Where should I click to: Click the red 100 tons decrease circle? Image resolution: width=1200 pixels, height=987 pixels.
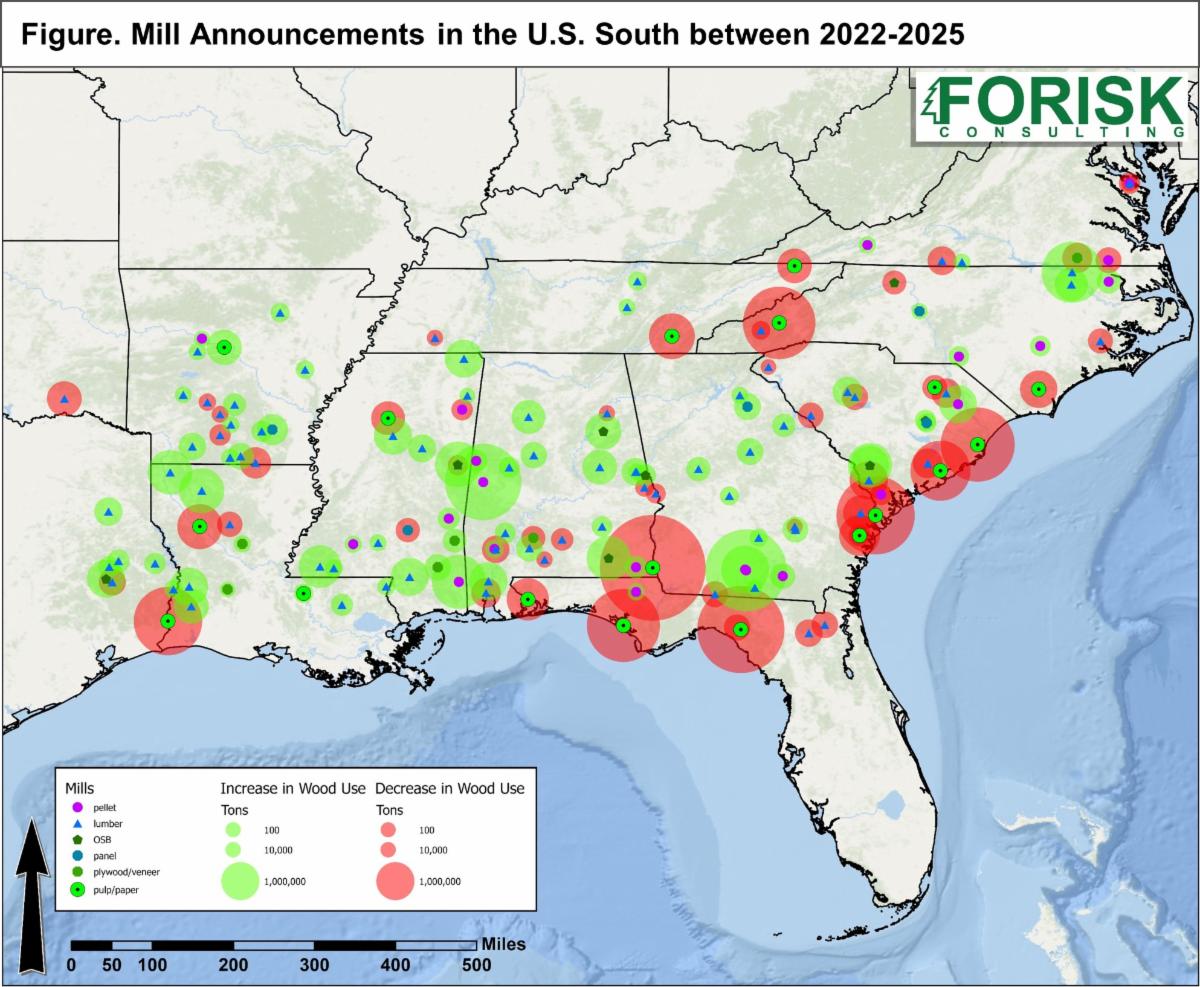pos(387,829)
